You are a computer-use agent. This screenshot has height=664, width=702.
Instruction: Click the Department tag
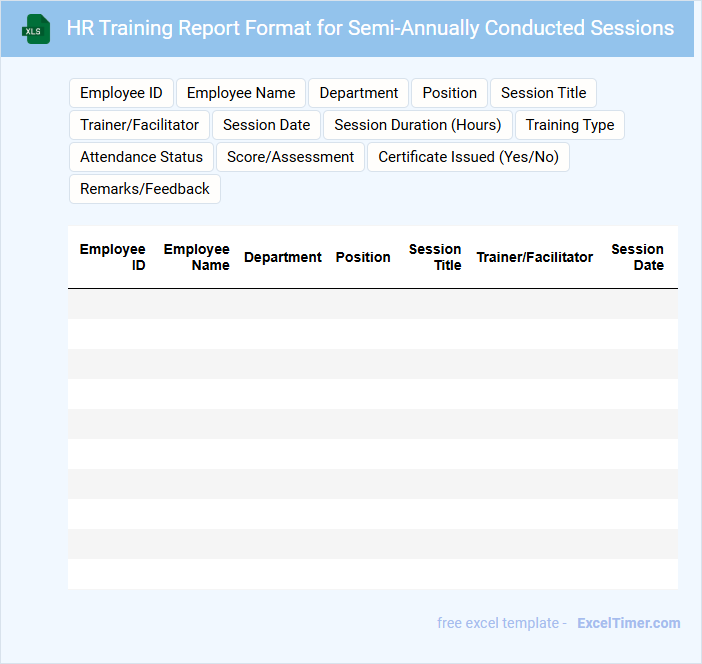pos(359,93)
